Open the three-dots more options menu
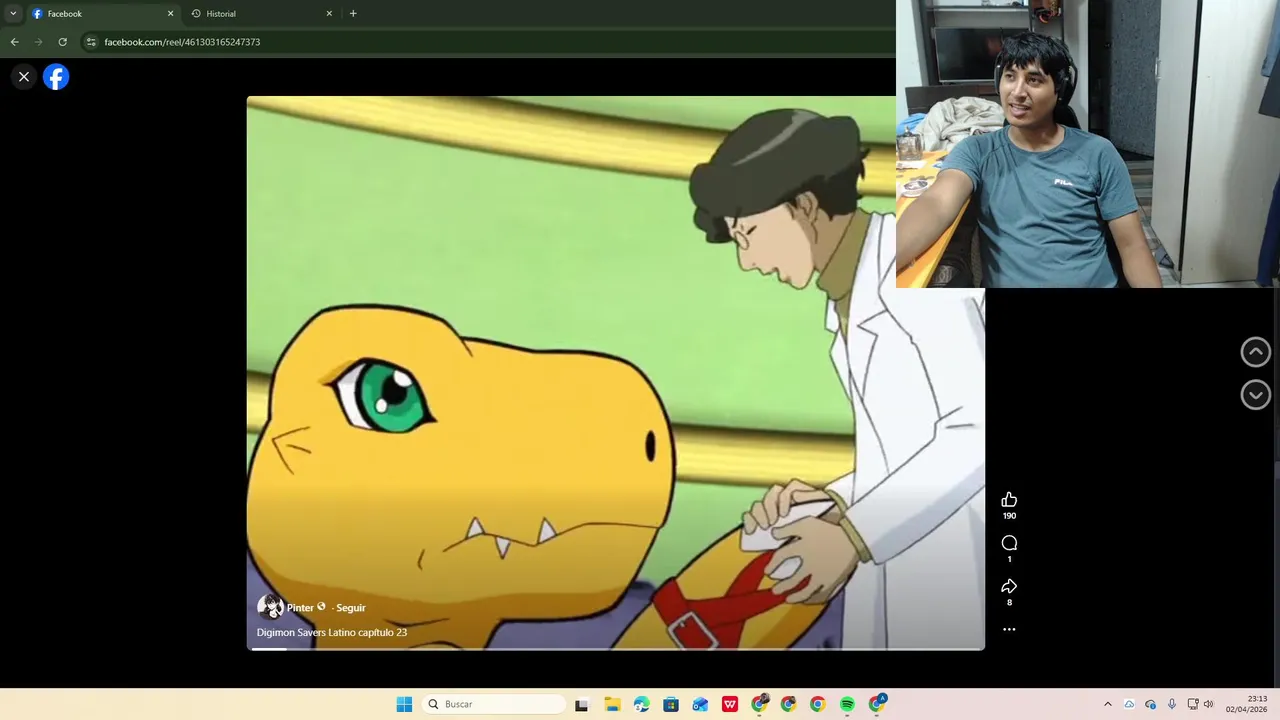This screenshot has height=720, width=1280. pos(1009,630)
